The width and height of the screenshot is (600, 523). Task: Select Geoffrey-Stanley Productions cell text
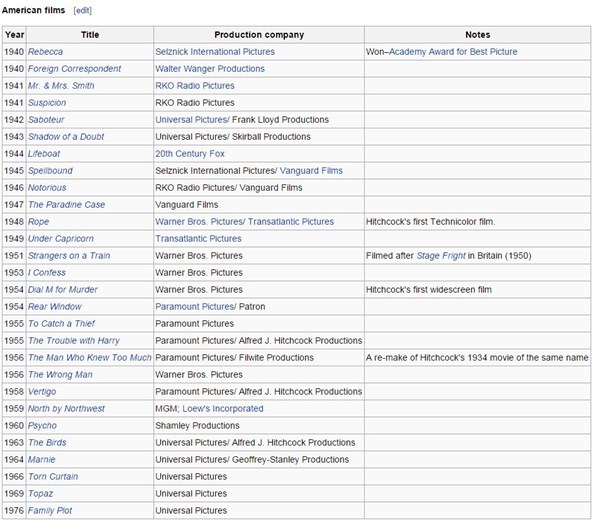290,459
